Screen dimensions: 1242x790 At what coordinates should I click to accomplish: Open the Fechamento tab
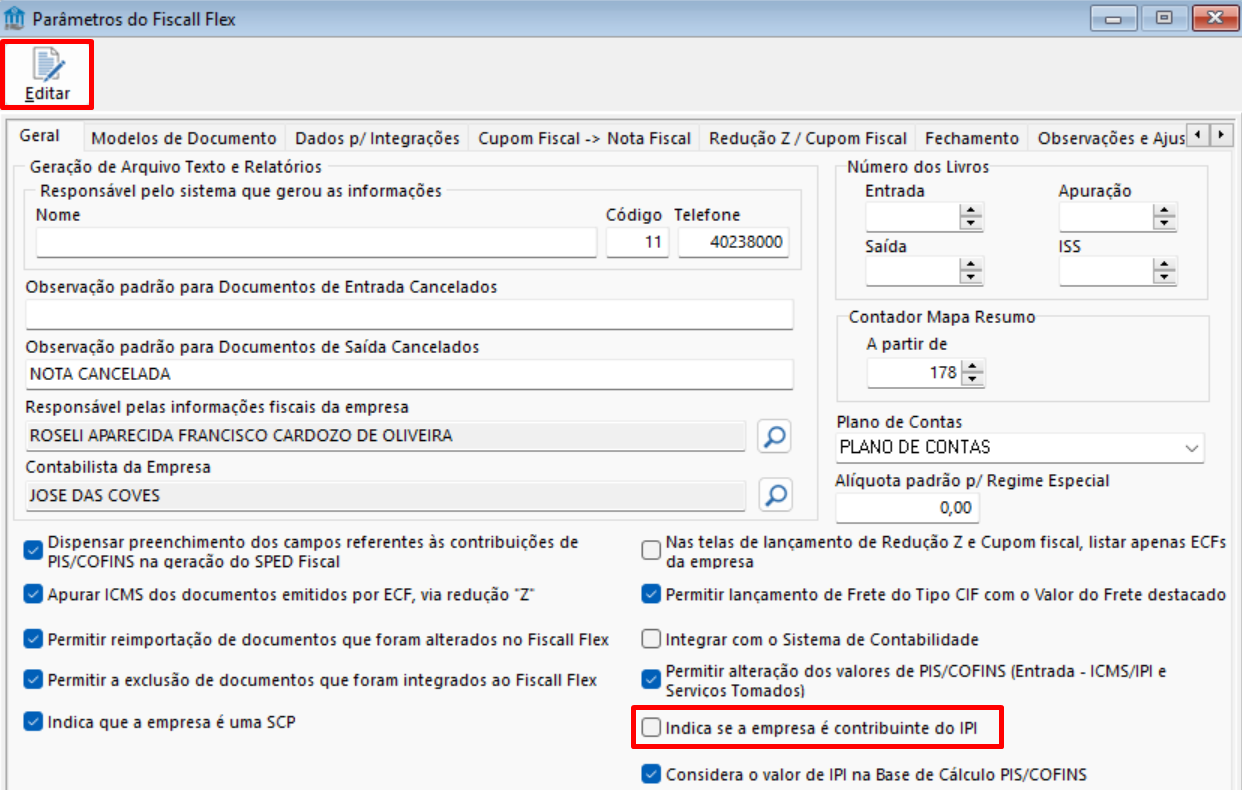[x=971, y=138]
